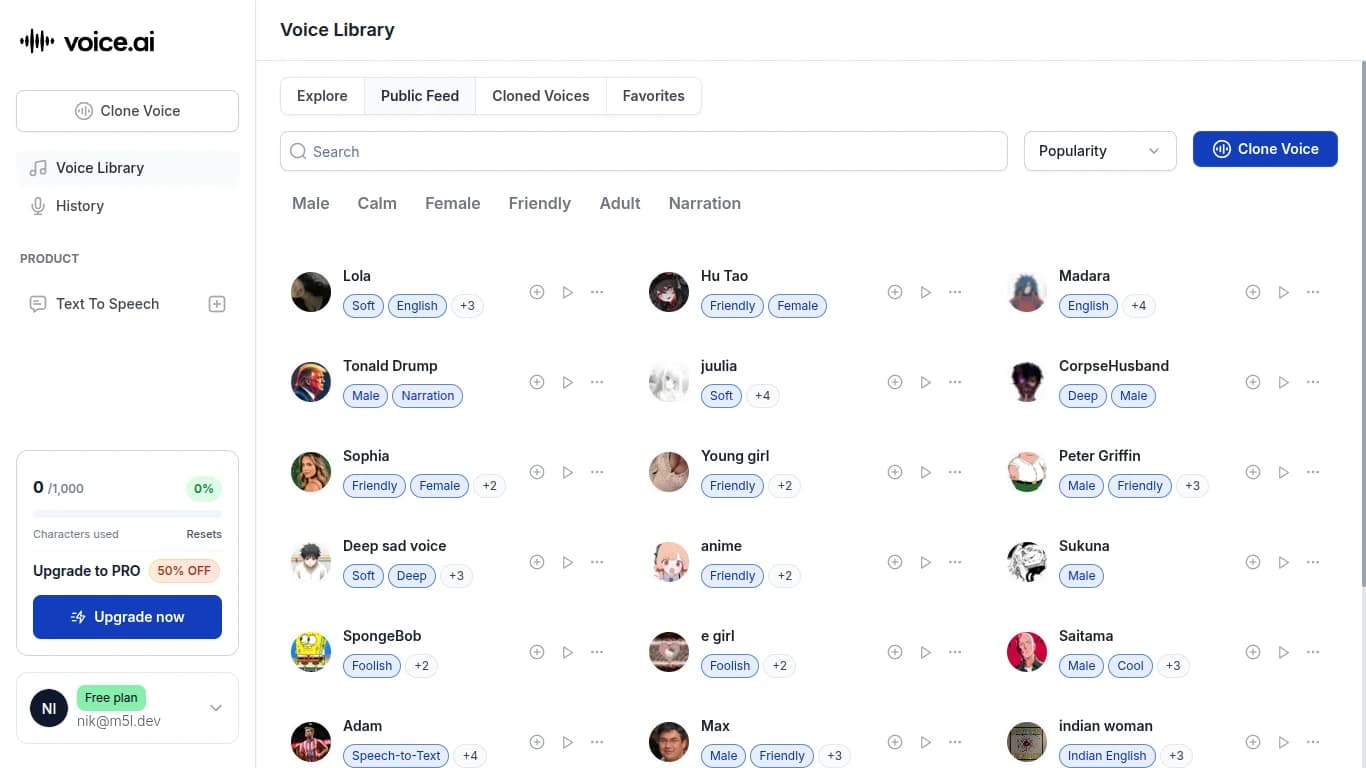Image resolution: width=1366 pixels, height=768 pixels.
Task: Add Madara voice with plus icon
Action: coord(1253,292)
